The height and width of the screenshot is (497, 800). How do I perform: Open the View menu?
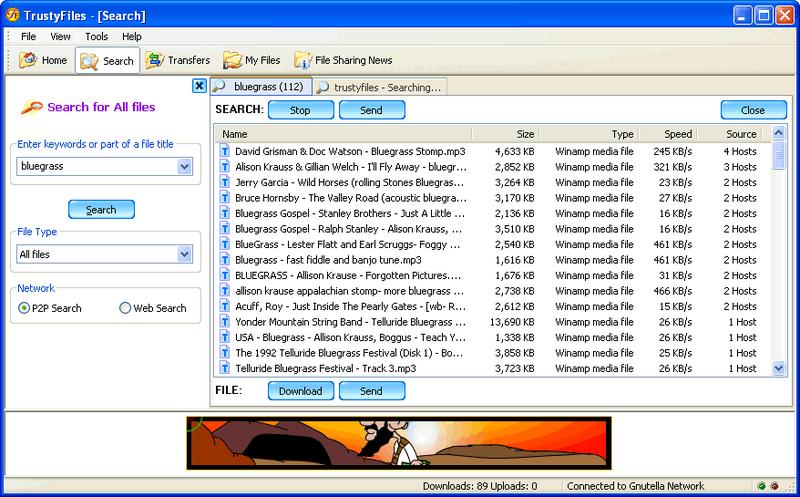[60, 36]
